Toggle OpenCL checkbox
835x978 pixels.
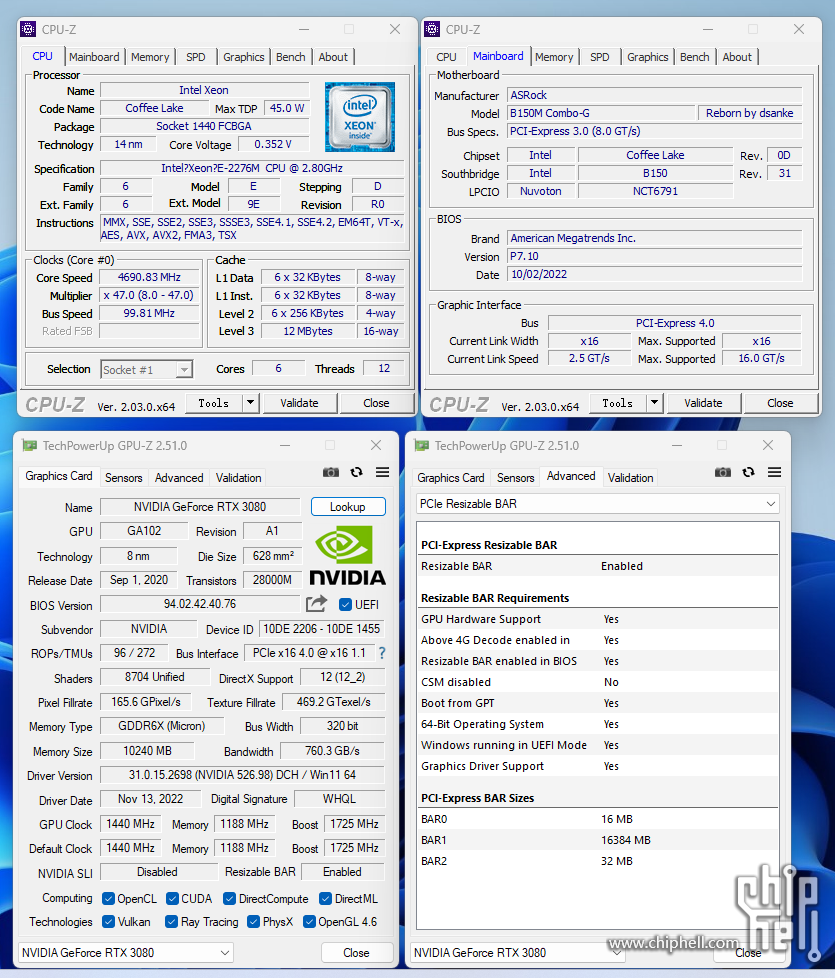click(109, 898)
